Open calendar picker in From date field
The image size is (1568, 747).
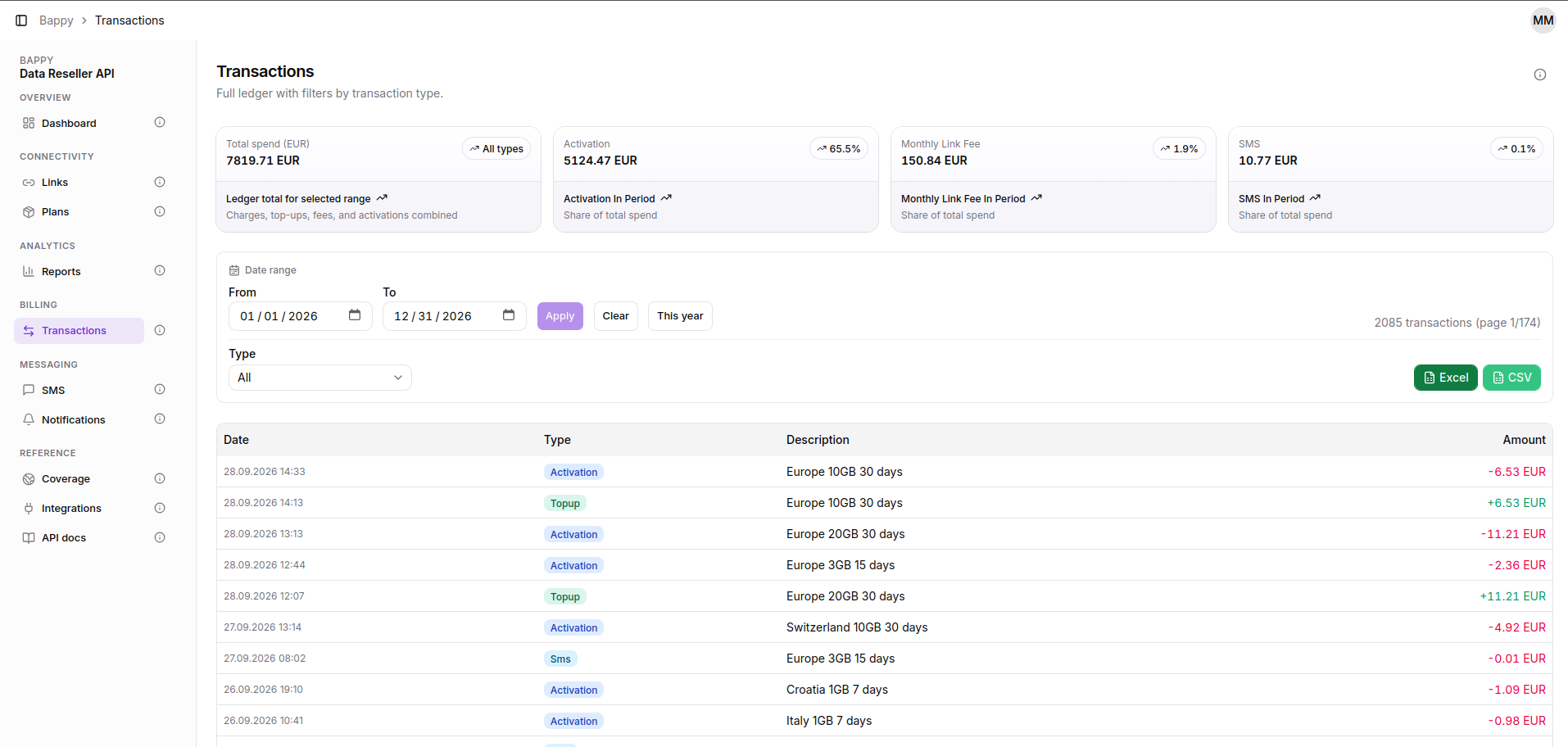(355, 315)
